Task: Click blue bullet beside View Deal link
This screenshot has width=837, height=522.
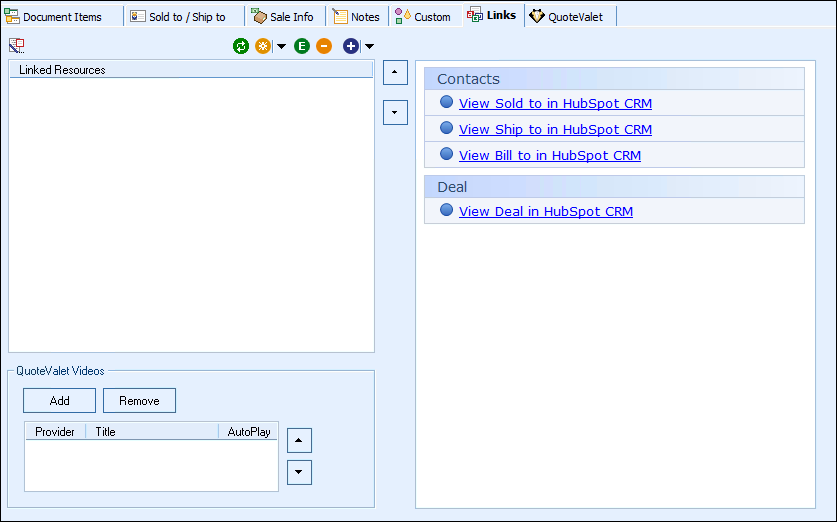Action: (446, 210)
